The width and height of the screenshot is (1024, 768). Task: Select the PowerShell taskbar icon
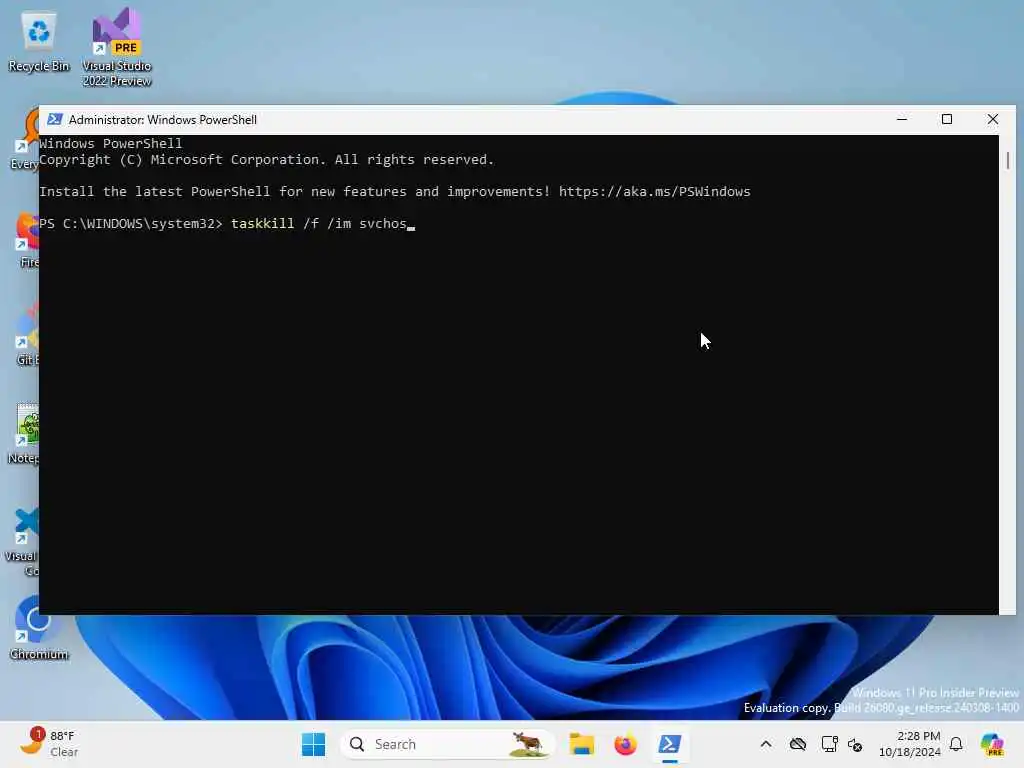click(669, 744)
